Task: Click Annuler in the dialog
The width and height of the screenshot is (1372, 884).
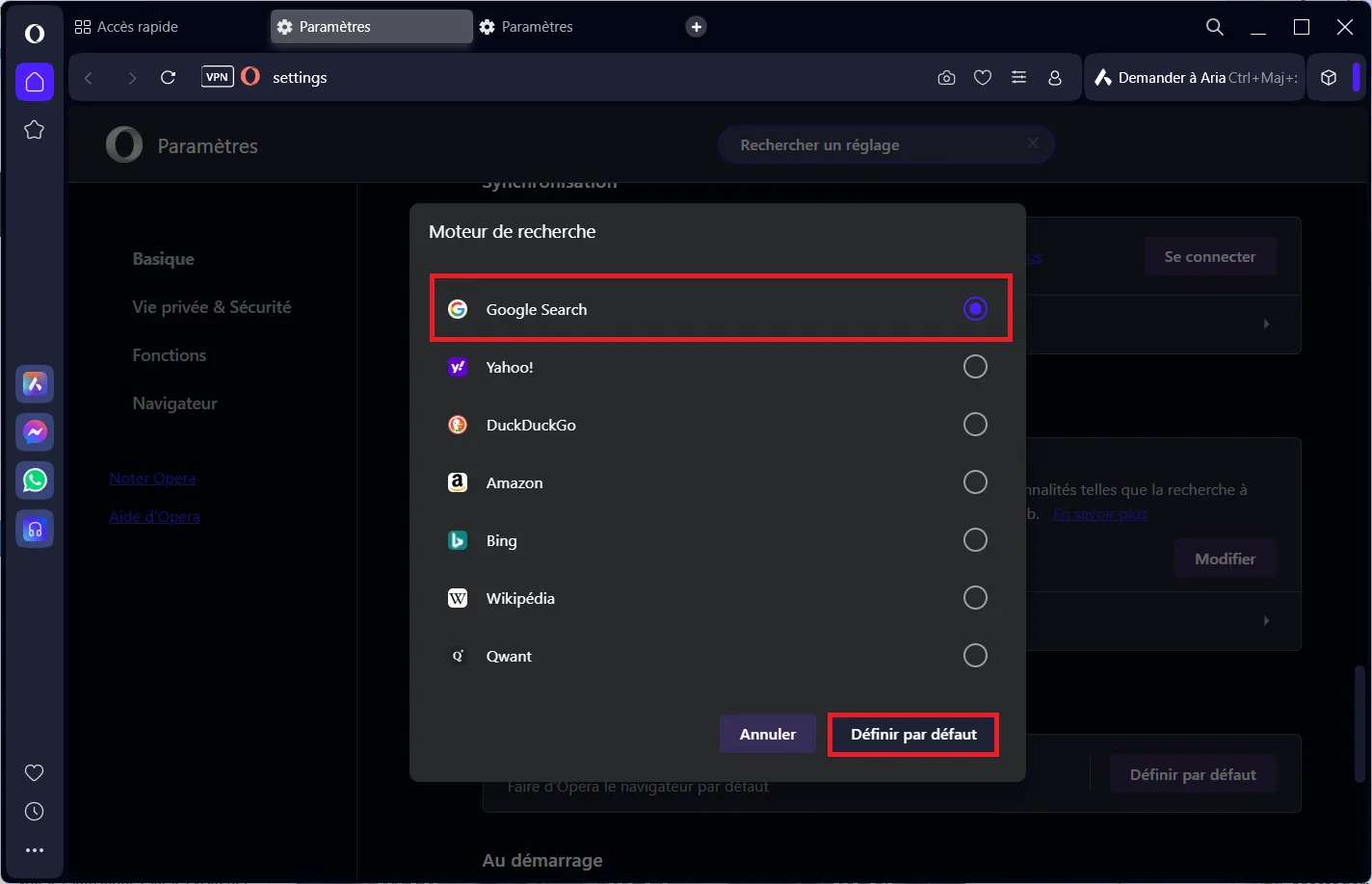Action: (768, 734)
